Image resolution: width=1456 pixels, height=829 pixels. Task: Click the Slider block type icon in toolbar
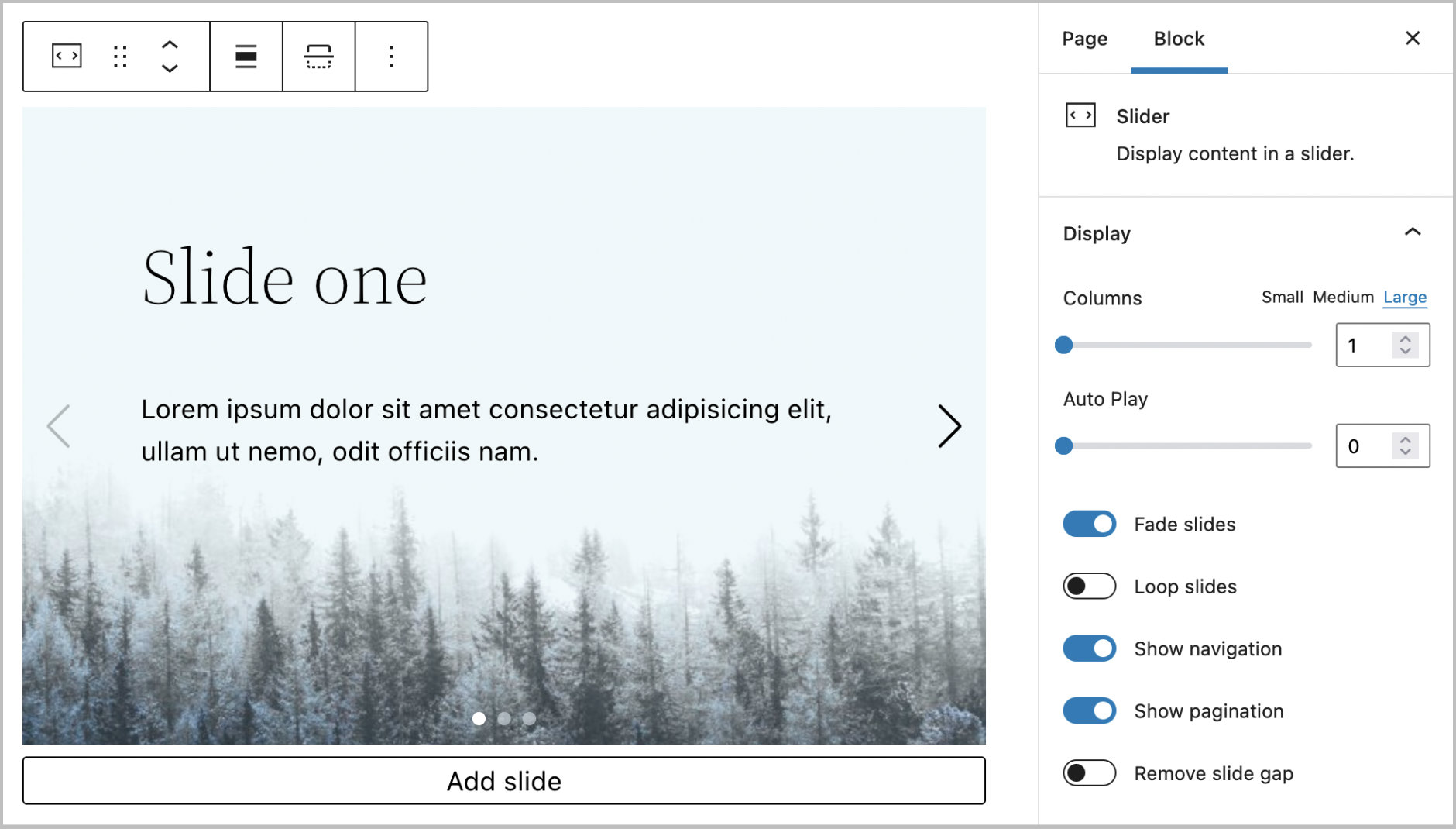(x=67, y=56)
